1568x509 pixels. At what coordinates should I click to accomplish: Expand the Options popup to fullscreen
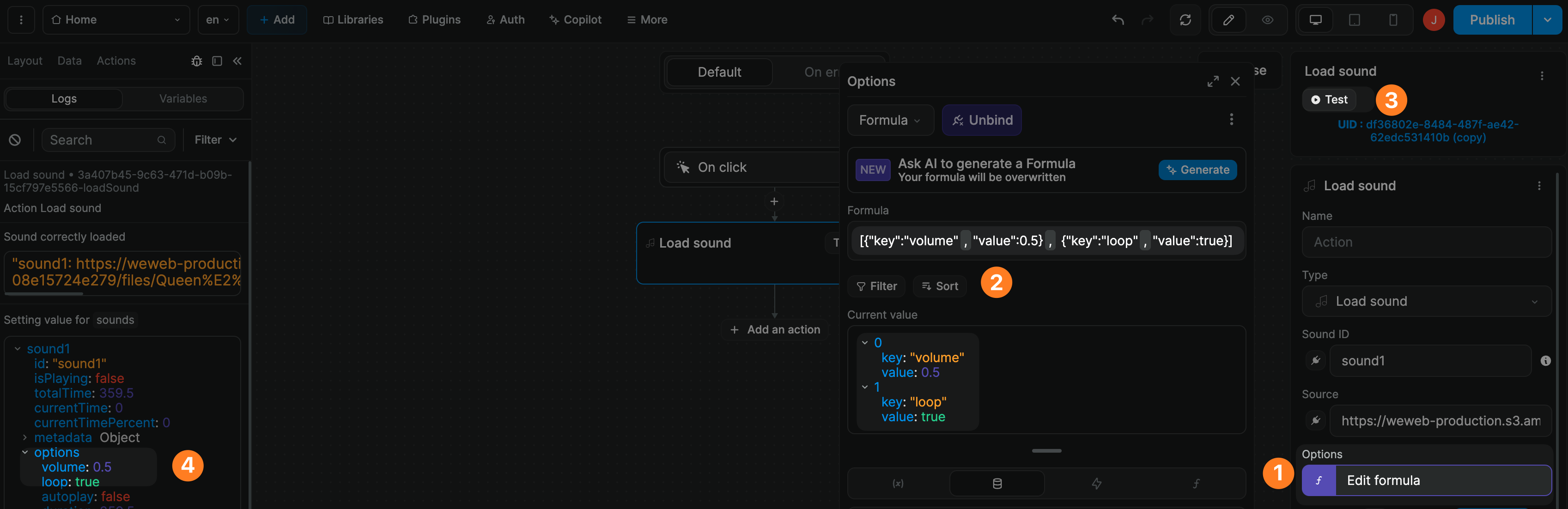click(x=1213, y=81)
